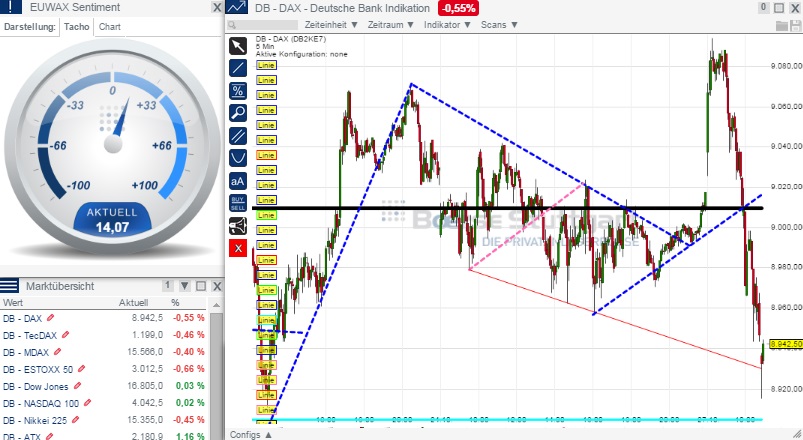The width and height of the screenshot is (803, 440).
Task: Open DB - TecDAX instrument link
Action: pos(30,335)
